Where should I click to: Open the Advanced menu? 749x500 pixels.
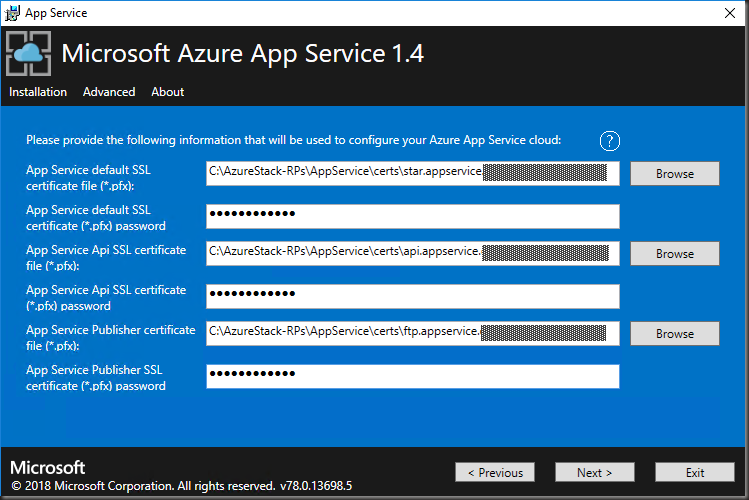pyautogui.click(x=109, y=92)
